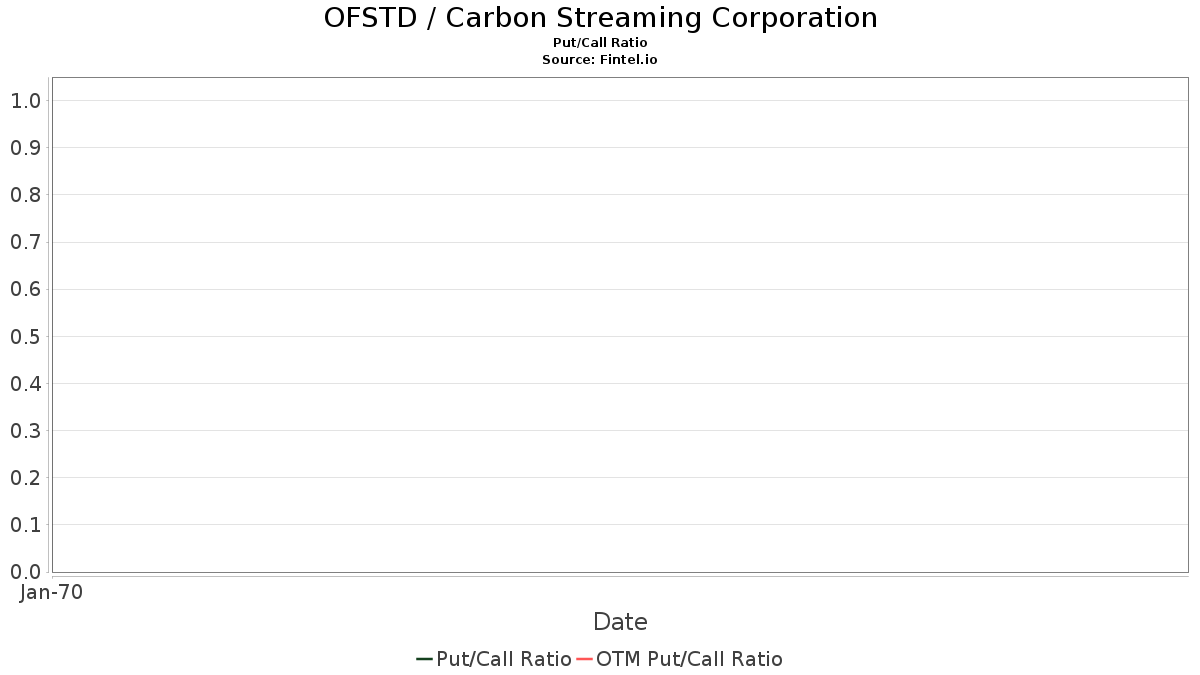Click the chart title OFSTD / Carbon Streaming Corporation

pyautogui.click(x=600, y=18)
